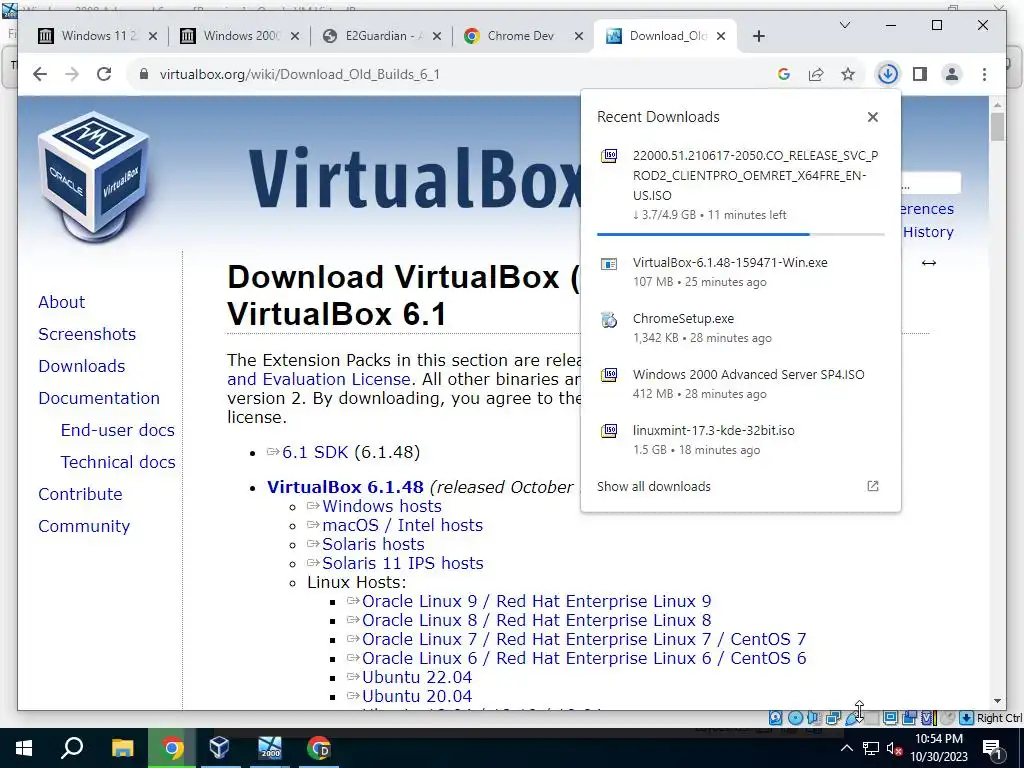Click the 6.1 SDK download link
Viewport: 1024px width, 768px height.
(315, 453)
